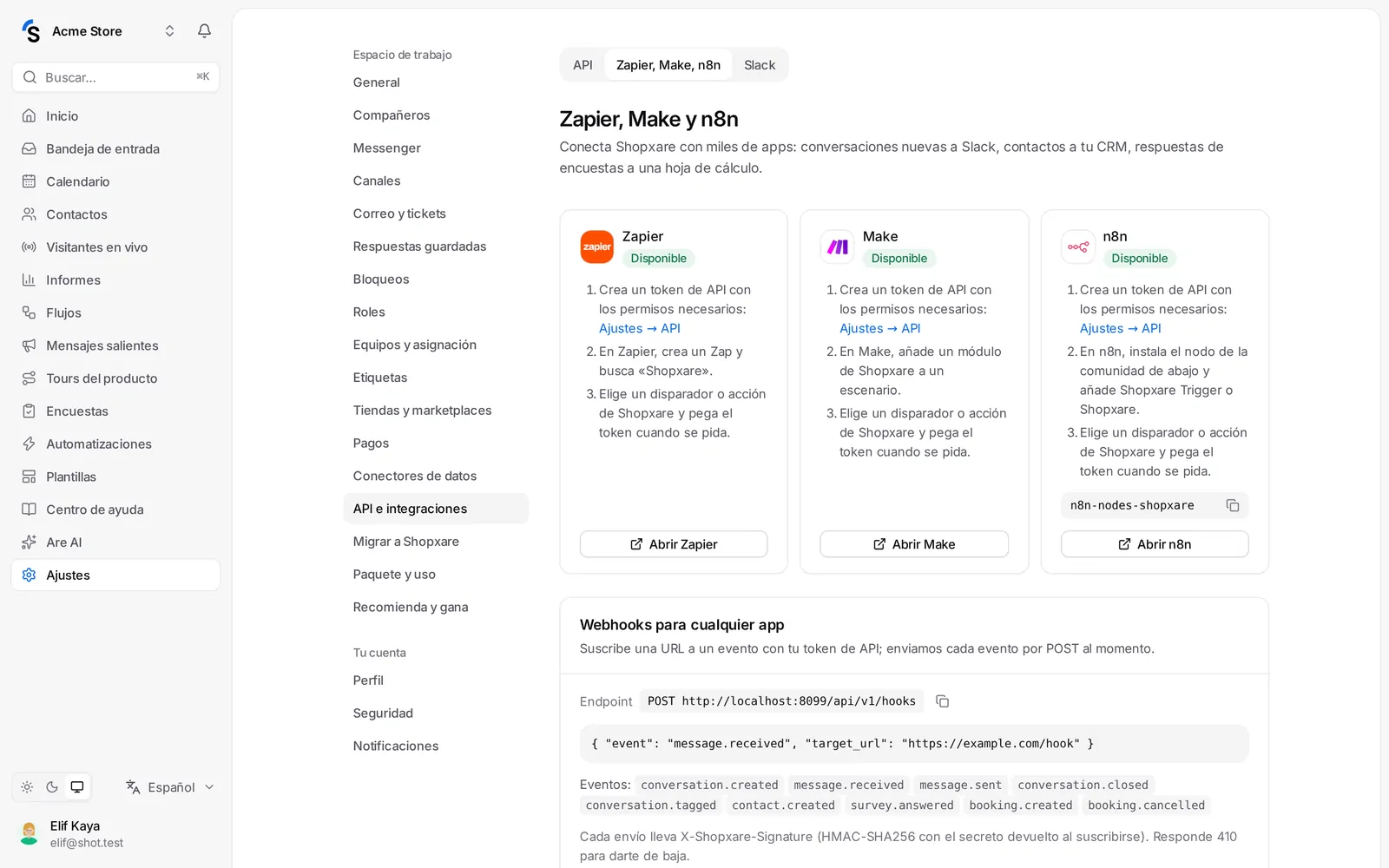Click the conversation.created event tag
Screen dimensions: 1389x868
[709, 785]
